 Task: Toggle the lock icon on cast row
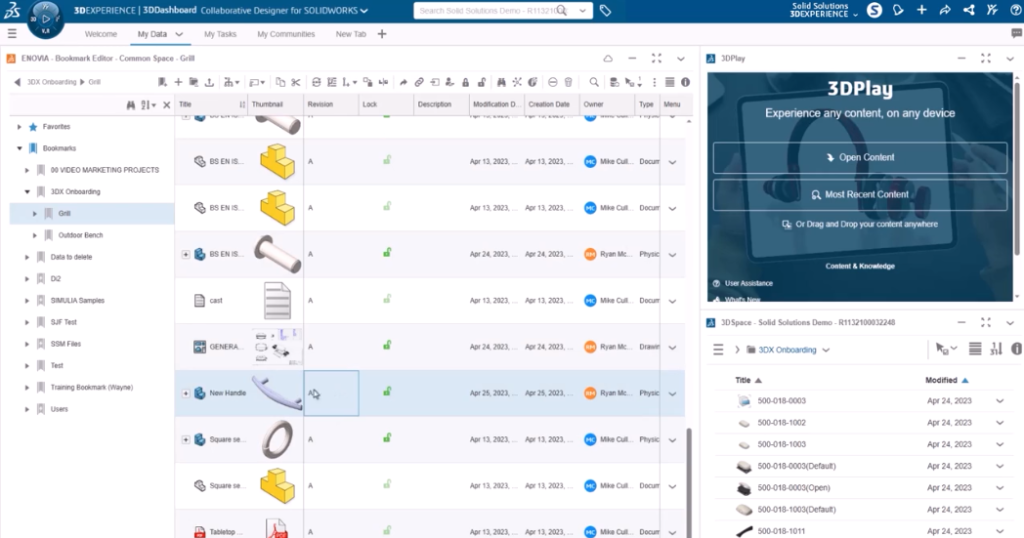click(387, 300)
